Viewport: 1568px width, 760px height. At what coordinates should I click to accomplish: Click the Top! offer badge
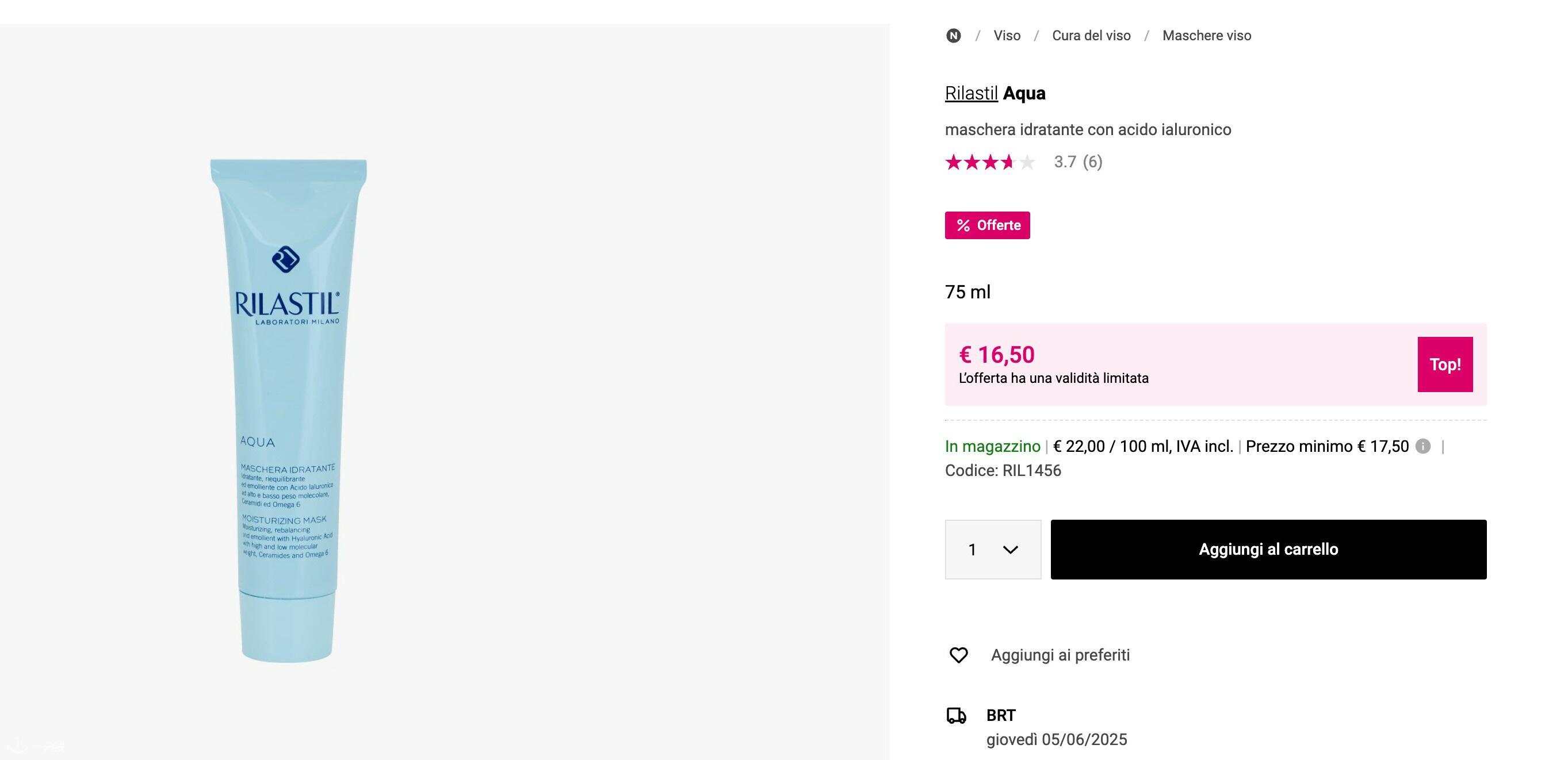pyautogui.click(x=1445, y=364)
